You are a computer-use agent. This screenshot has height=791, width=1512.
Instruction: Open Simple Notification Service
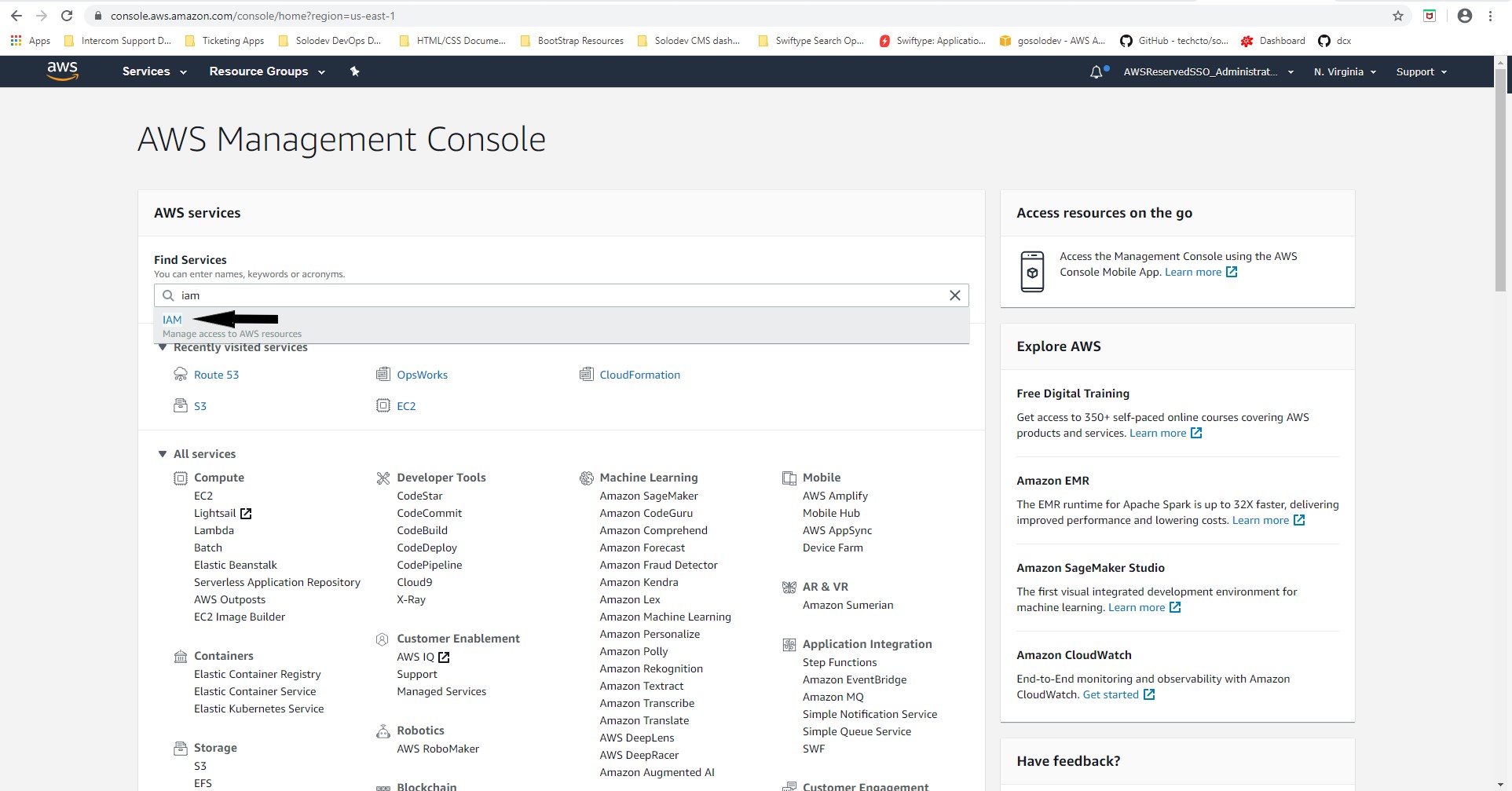click(x=869, y=714)
